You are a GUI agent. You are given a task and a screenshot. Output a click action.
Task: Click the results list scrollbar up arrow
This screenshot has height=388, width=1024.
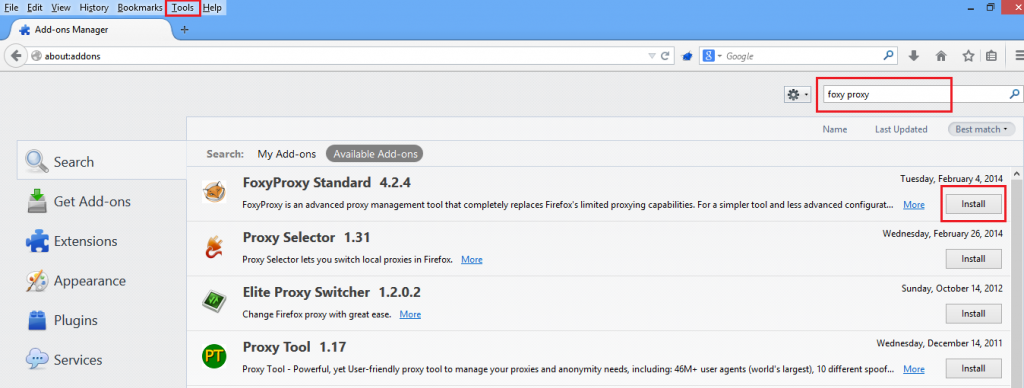[x=1017, y=174]
